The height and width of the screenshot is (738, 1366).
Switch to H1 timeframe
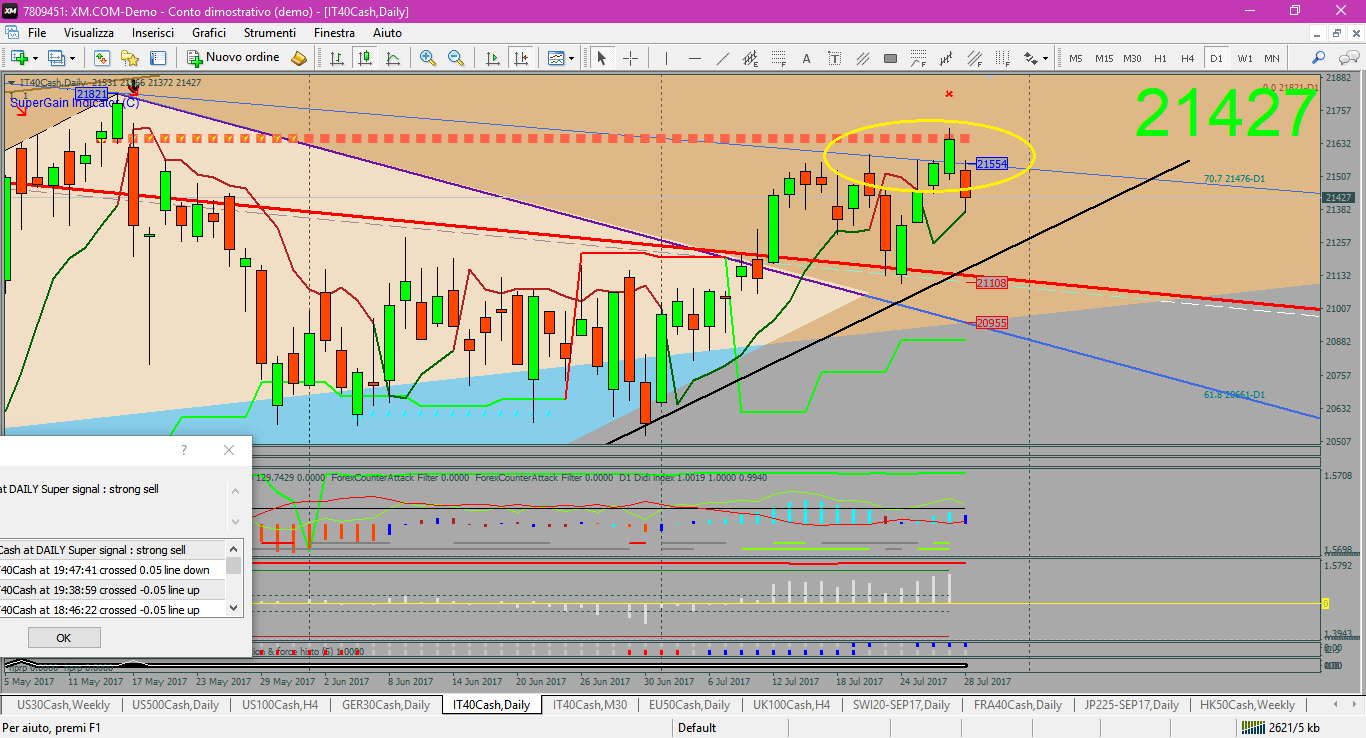pyautogui.click(x=1160, y=58)
